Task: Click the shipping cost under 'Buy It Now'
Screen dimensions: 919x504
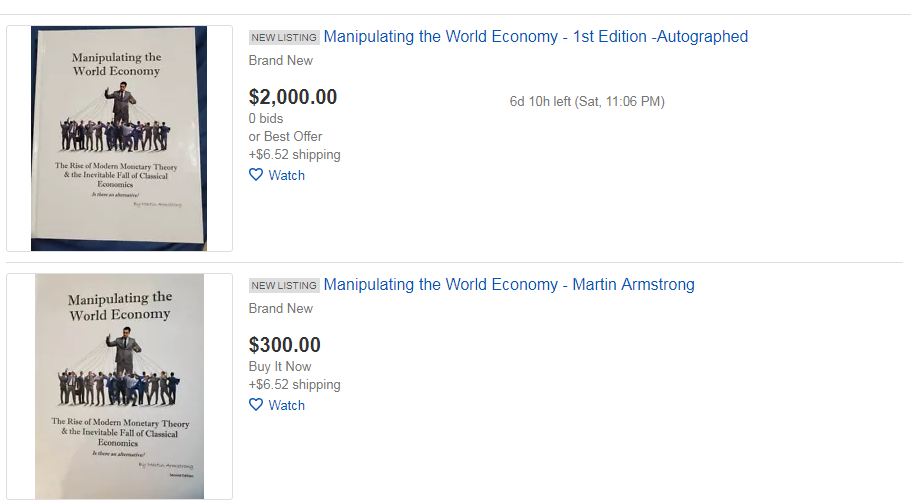Action: click(294, 384)
